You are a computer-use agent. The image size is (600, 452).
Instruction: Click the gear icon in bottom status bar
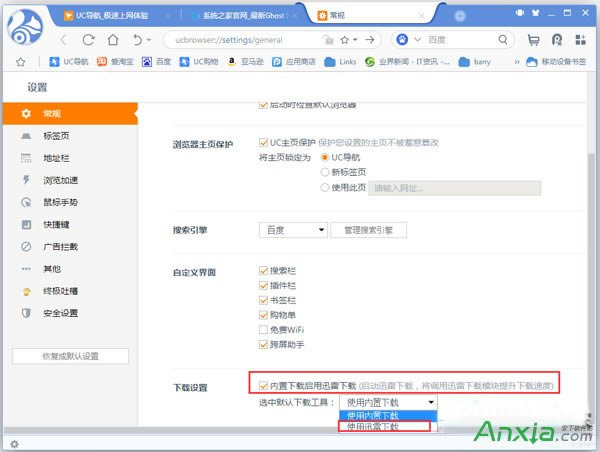pyautogui.click(x=13, y=443)
